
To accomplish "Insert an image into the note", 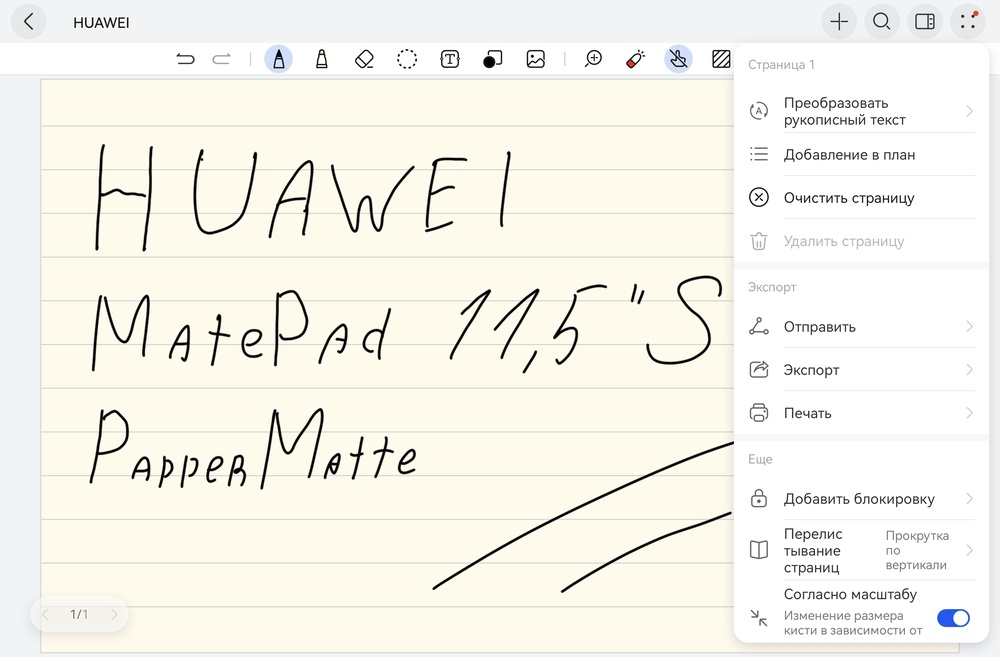I will (536, 59).
